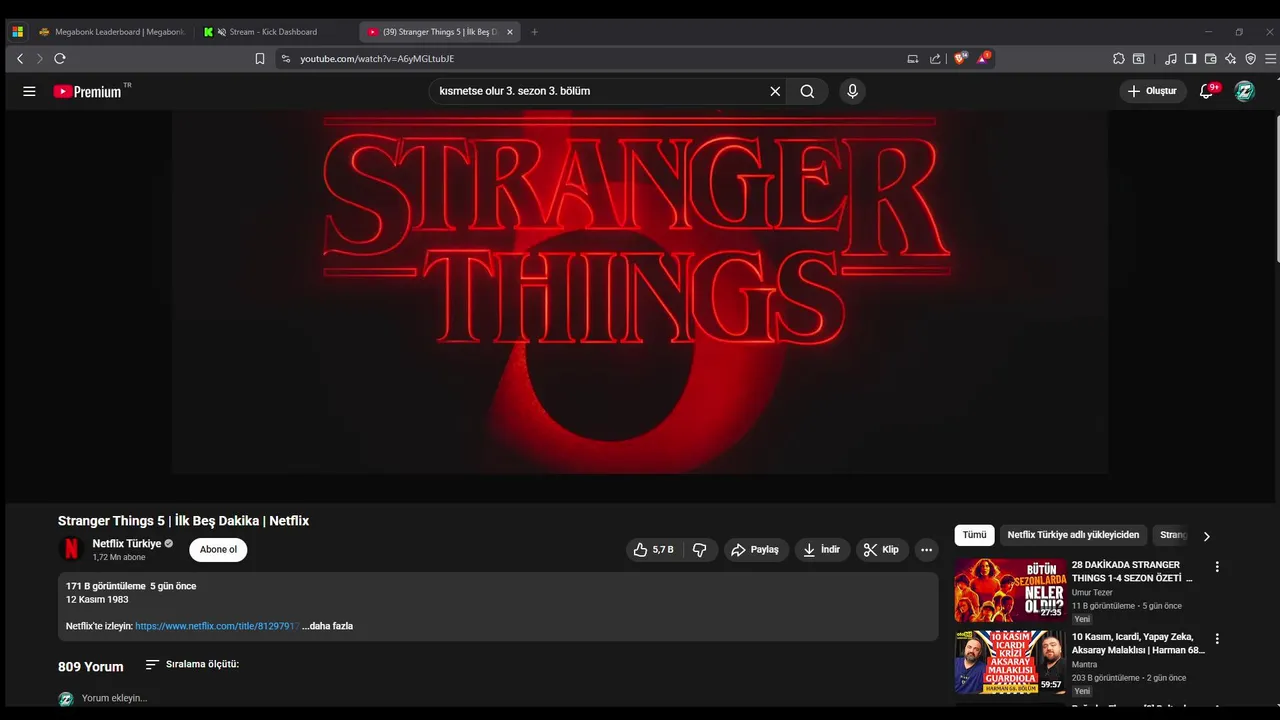Open Sıralama ölçütü sort dropdown
1280x720 pixels.
click(x=192, y=664)
